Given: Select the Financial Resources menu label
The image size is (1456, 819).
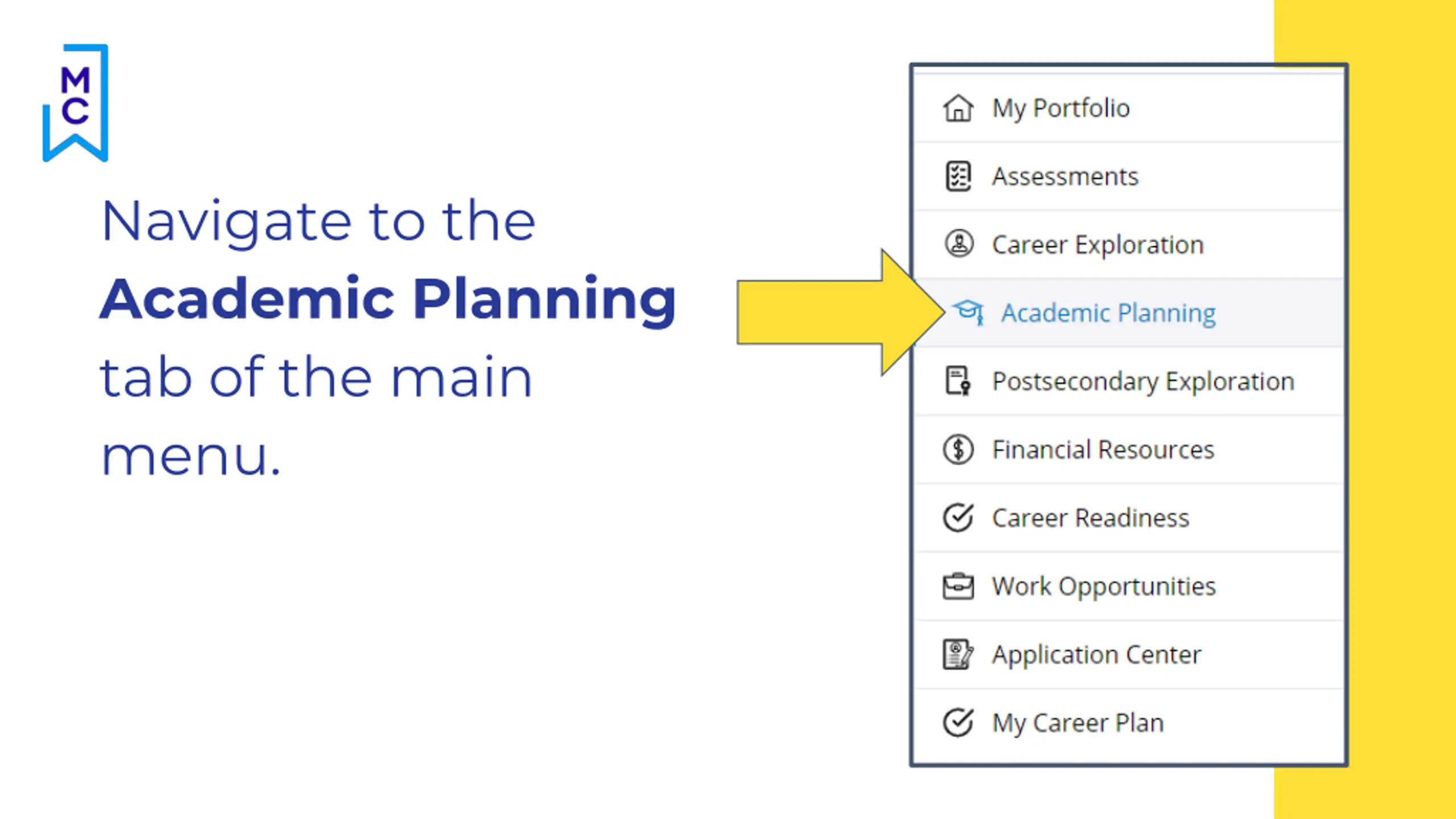Looking at the screenshot, I should pyautogui.click(x=1103, y=449).
